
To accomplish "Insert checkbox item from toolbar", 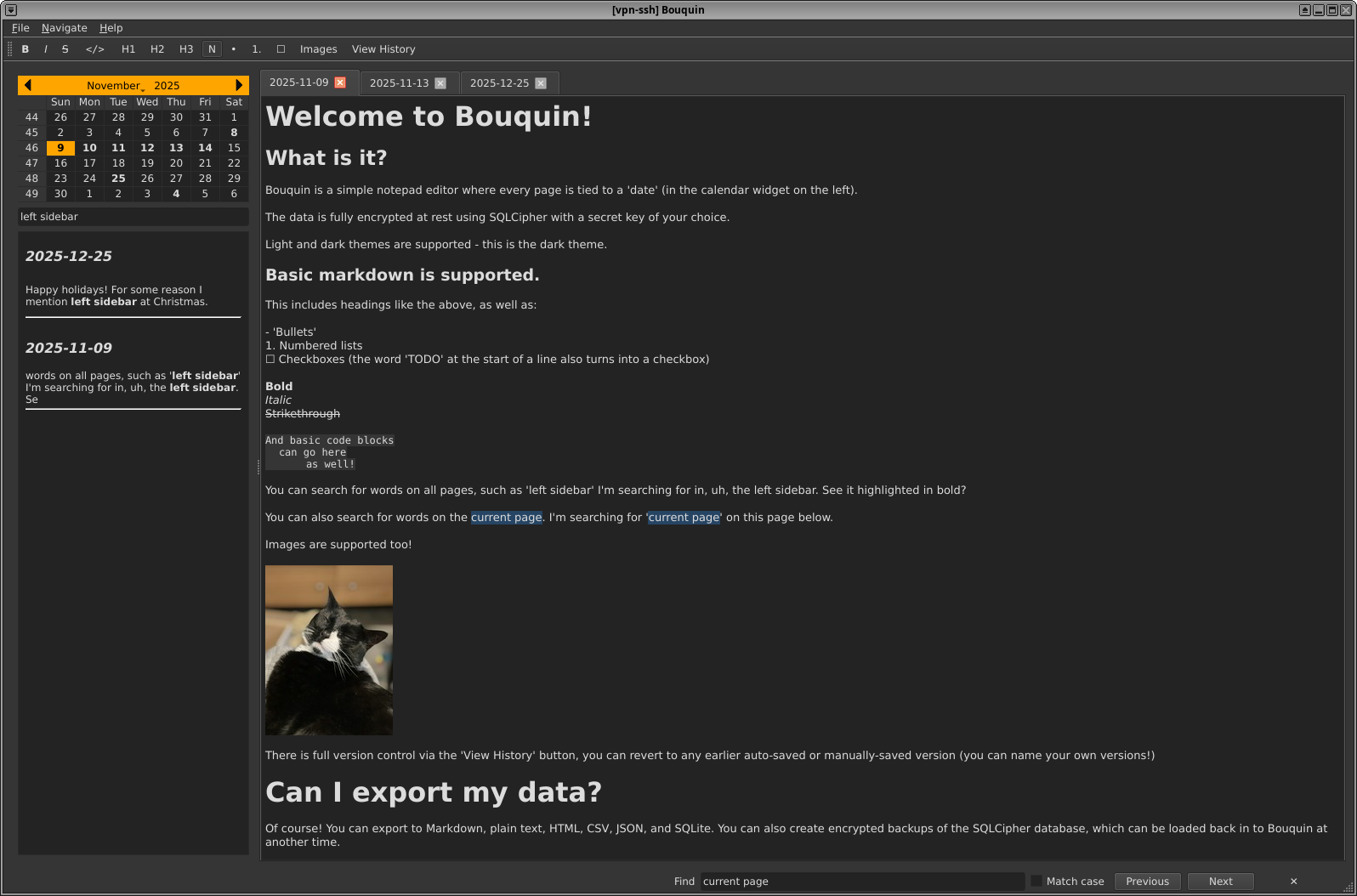I will (x=281, y=49).
